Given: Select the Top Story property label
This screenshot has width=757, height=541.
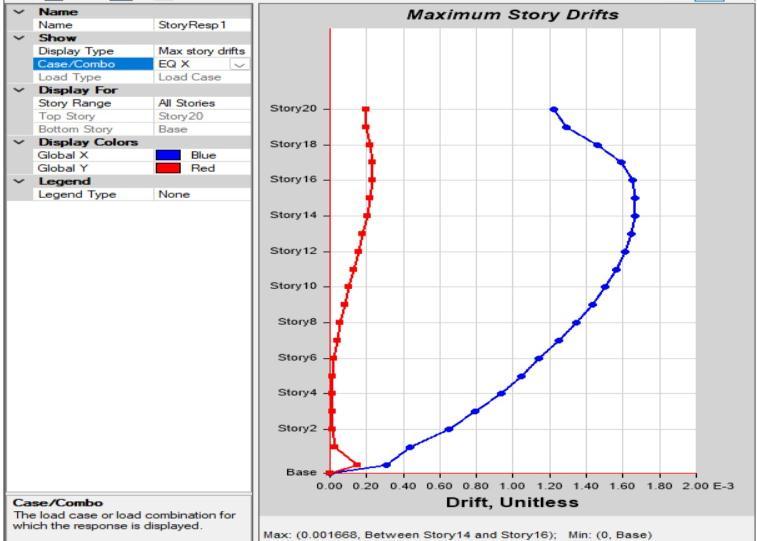Looking at the screenshot, I should pyautogui.click(x=67, y=116).
